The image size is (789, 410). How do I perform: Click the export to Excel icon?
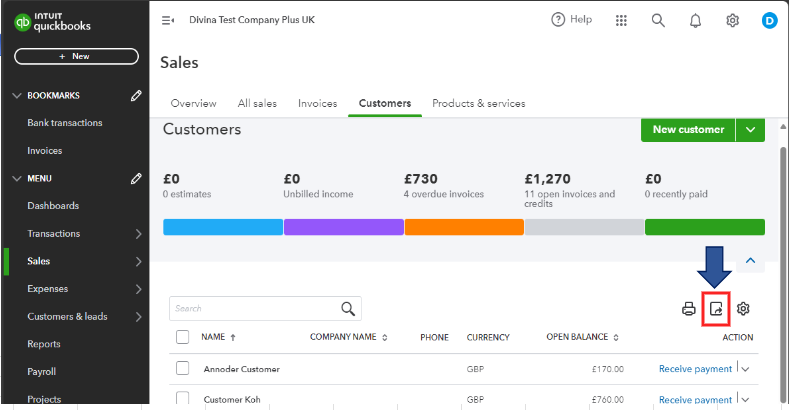(x=716, y=309)
